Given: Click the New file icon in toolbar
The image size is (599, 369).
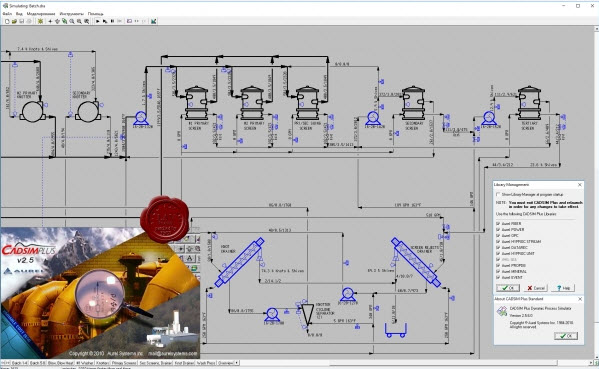Looking at the screenshot, I should tap(7, 21).
